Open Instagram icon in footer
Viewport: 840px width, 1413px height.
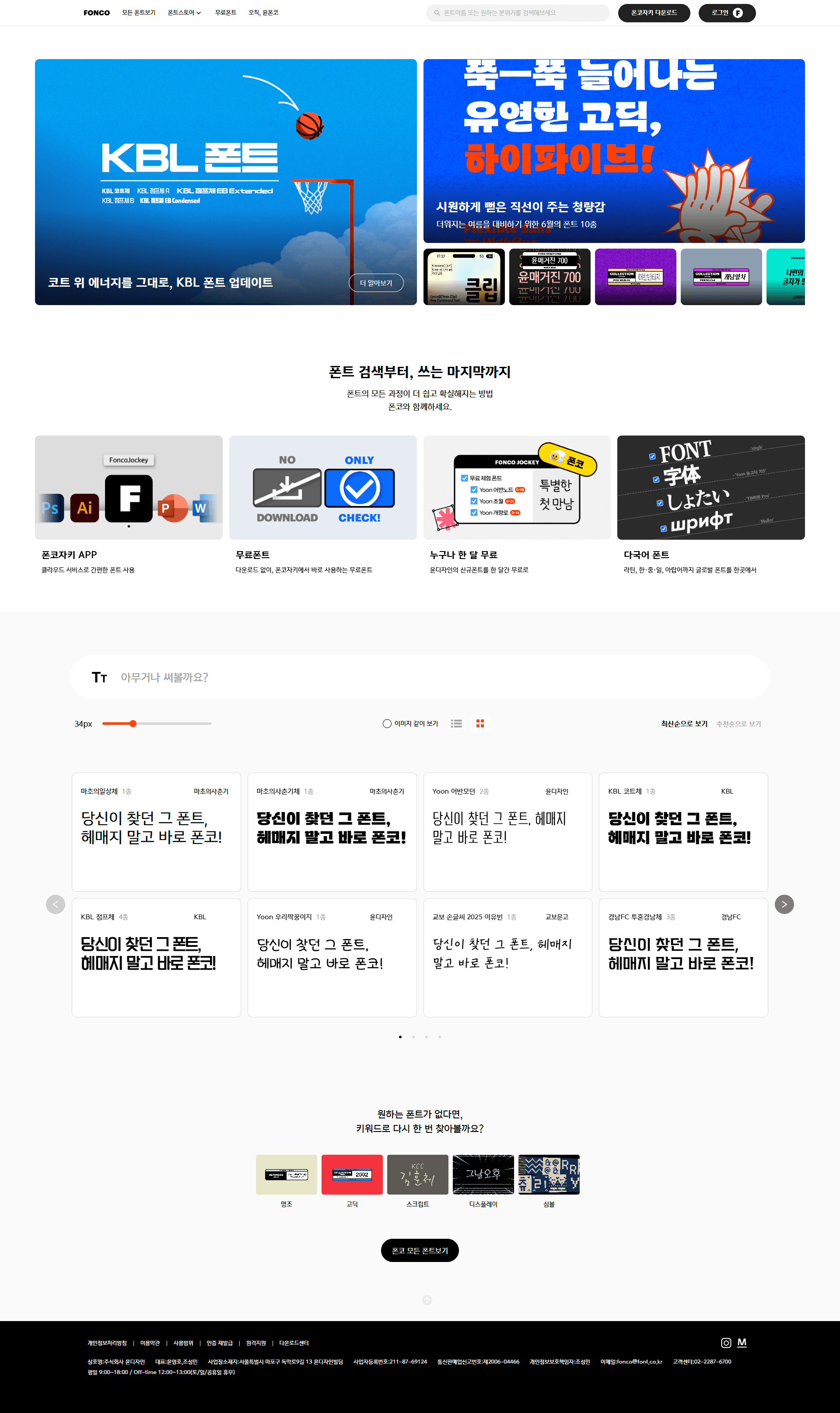click(x=726, y=1343)
